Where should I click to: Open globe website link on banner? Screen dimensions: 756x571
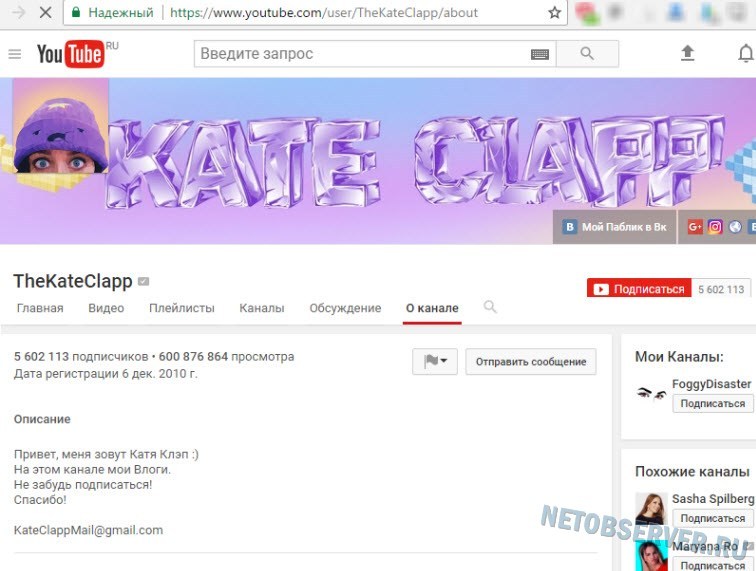pyautogui.click(x=735, y=227)
